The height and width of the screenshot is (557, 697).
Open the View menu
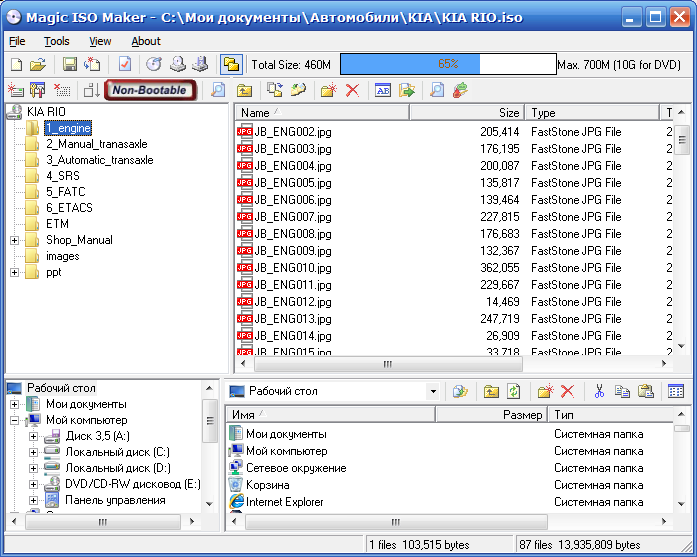[100, 41]
